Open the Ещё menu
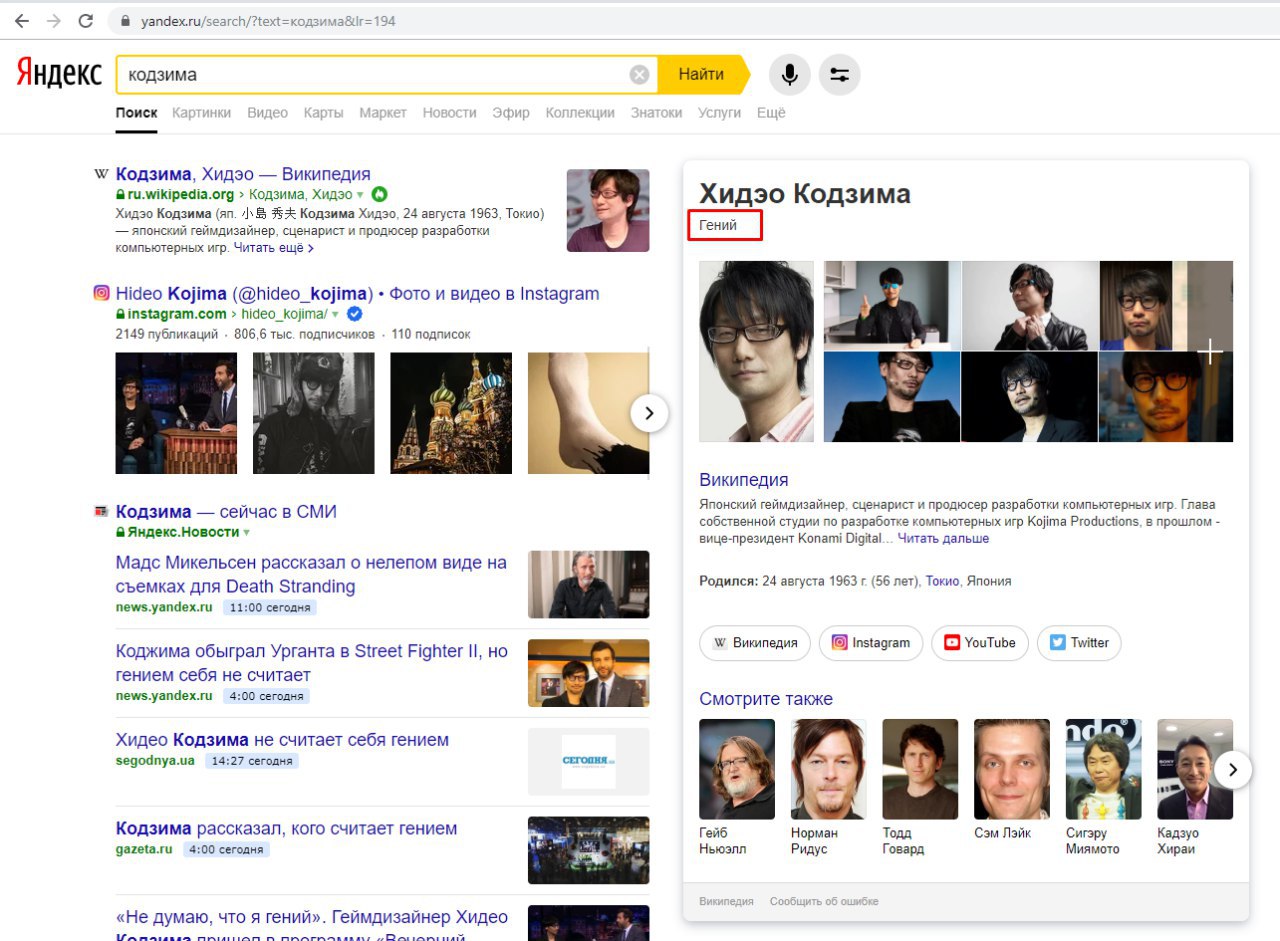The image size is (1280, 941). [x=771, y=113]
